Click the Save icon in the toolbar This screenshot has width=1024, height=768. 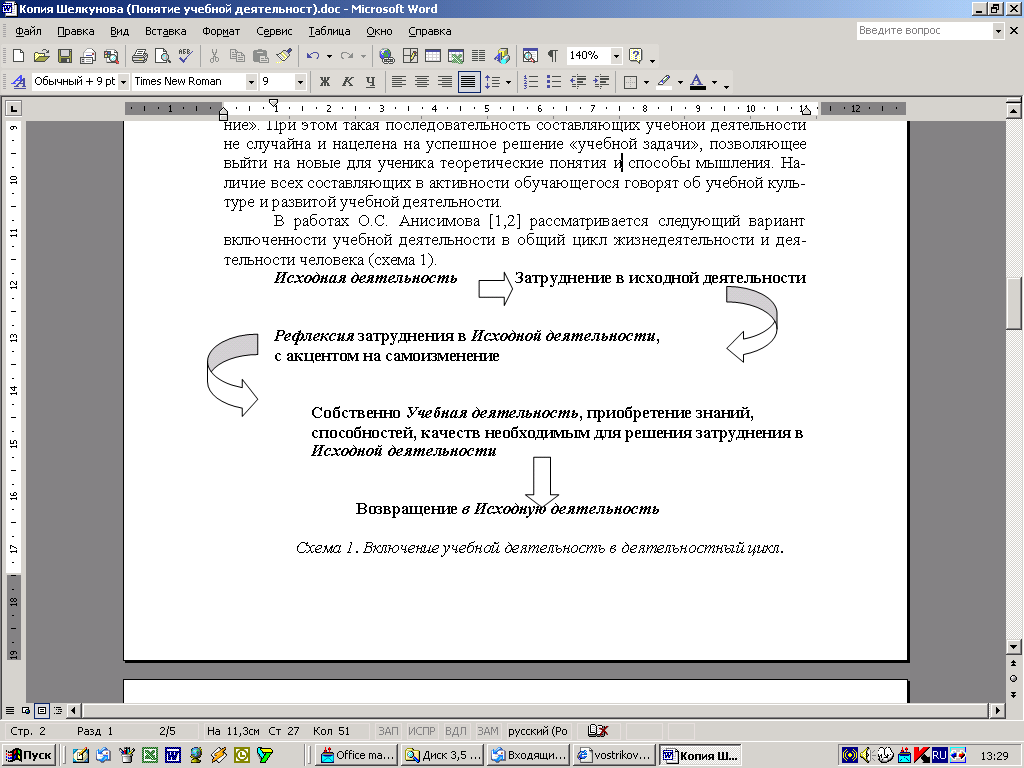coord(64,56)
